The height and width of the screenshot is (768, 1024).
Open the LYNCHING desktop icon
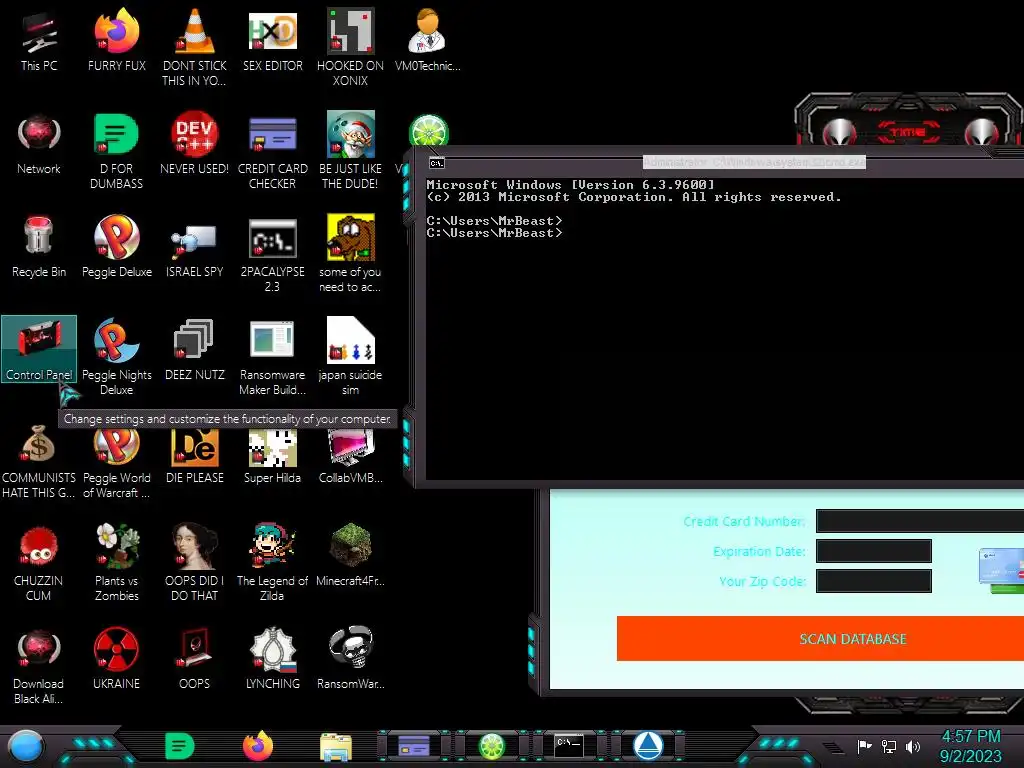click(x=272, y=659)
